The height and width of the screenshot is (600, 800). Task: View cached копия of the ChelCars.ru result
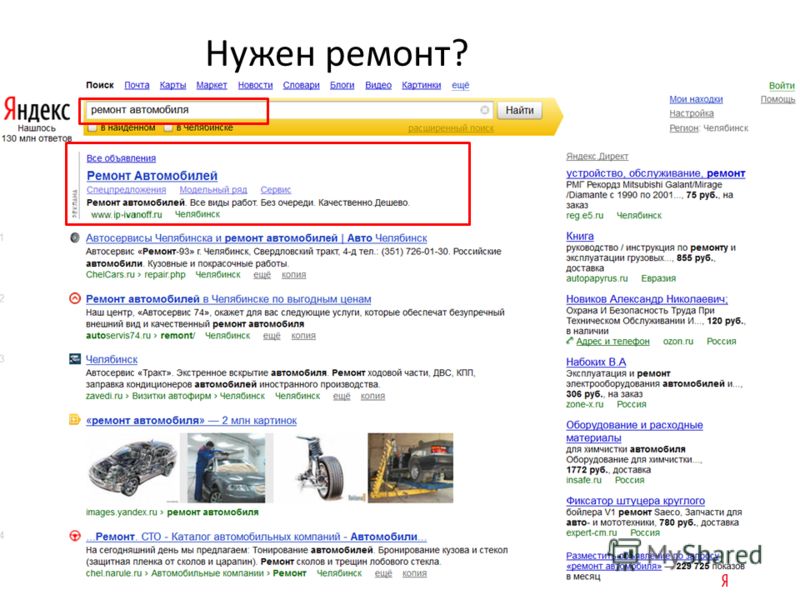pos(294,275)
